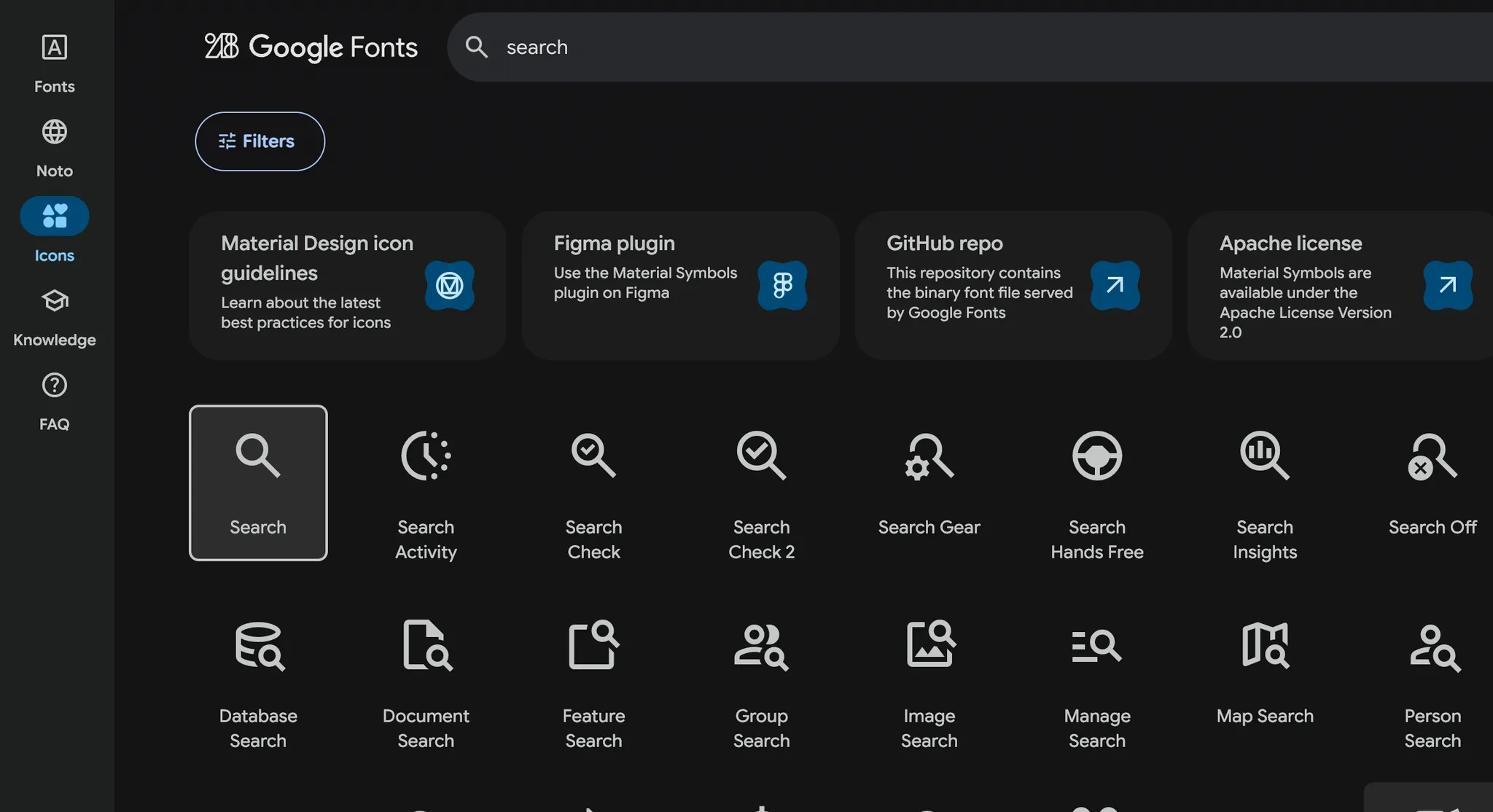Select the Image Search icon
This screenshot has width=1493, height=812.
[929, 672]
